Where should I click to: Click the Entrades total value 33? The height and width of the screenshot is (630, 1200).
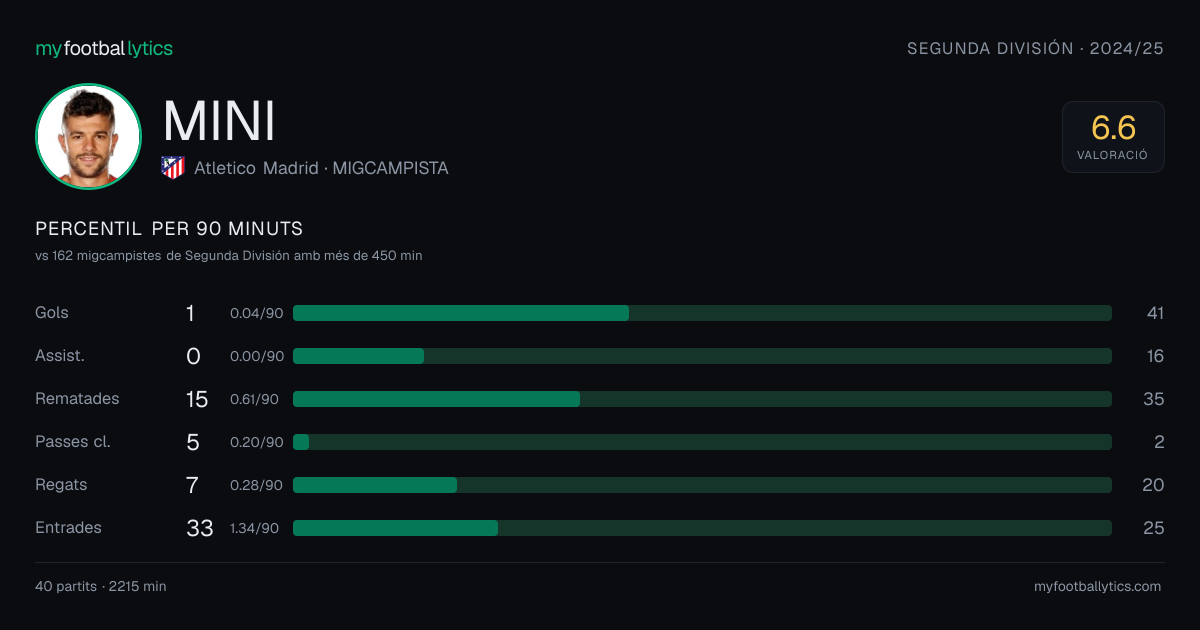click(200, 528)
